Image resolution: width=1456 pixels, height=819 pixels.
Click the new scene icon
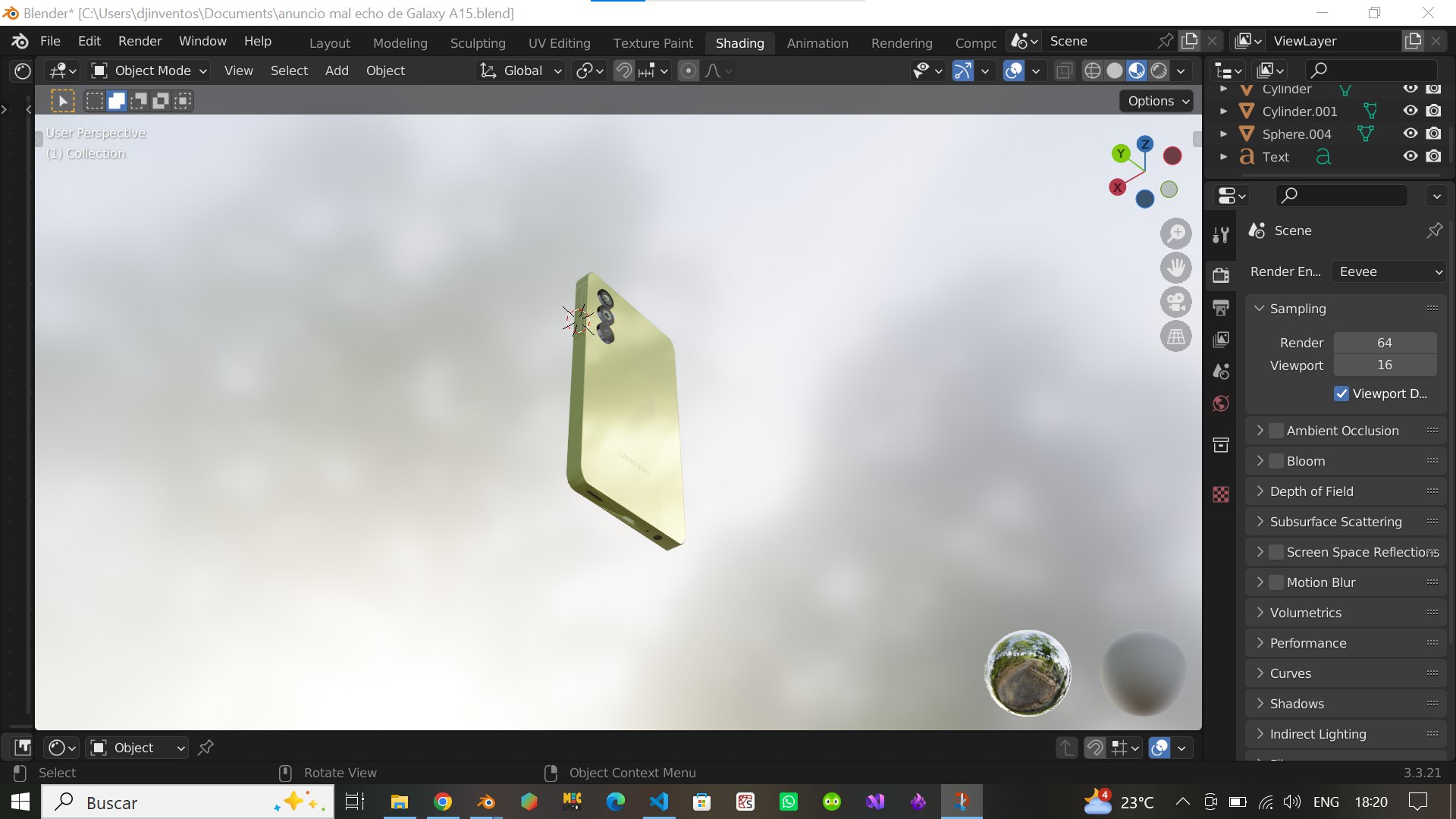(1190, 41)
